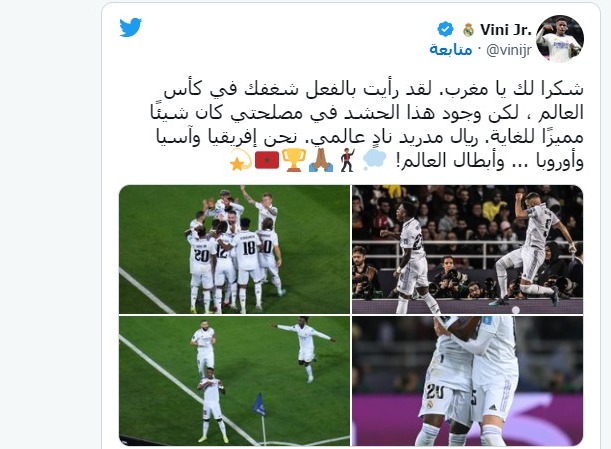Image resolution: width=611 pixels, height=449 pixels.
Task: Click the folded hands emoji
Action: [x=321, y=160]
